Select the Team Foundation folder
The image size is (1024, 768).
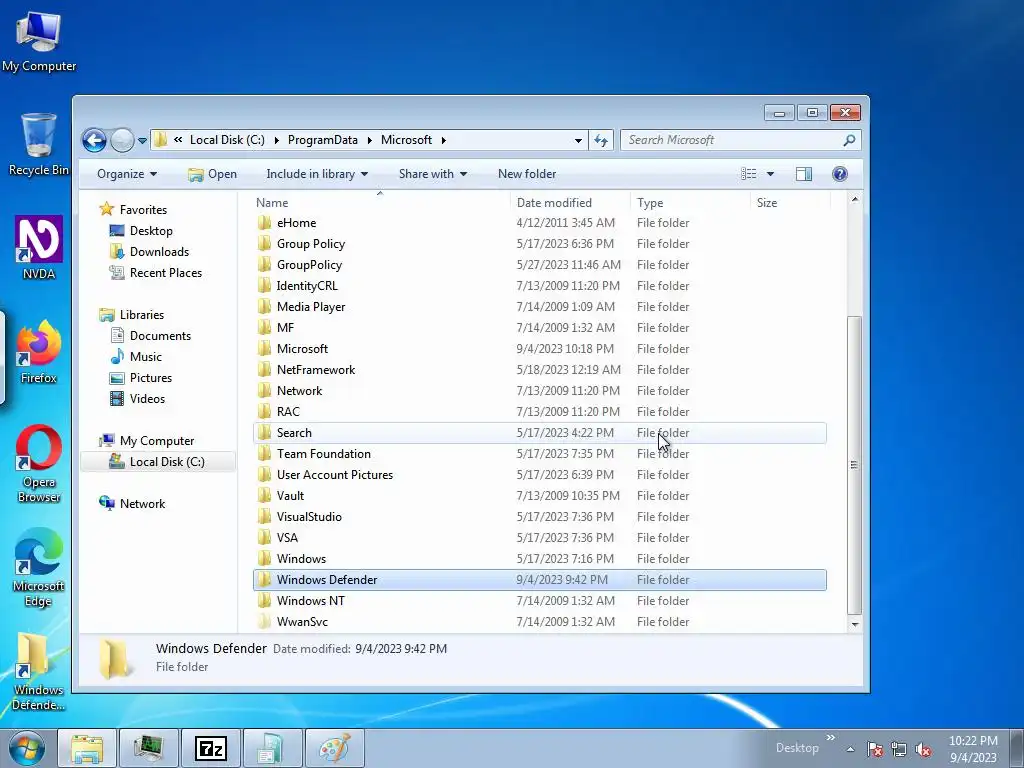pos(539,453)
